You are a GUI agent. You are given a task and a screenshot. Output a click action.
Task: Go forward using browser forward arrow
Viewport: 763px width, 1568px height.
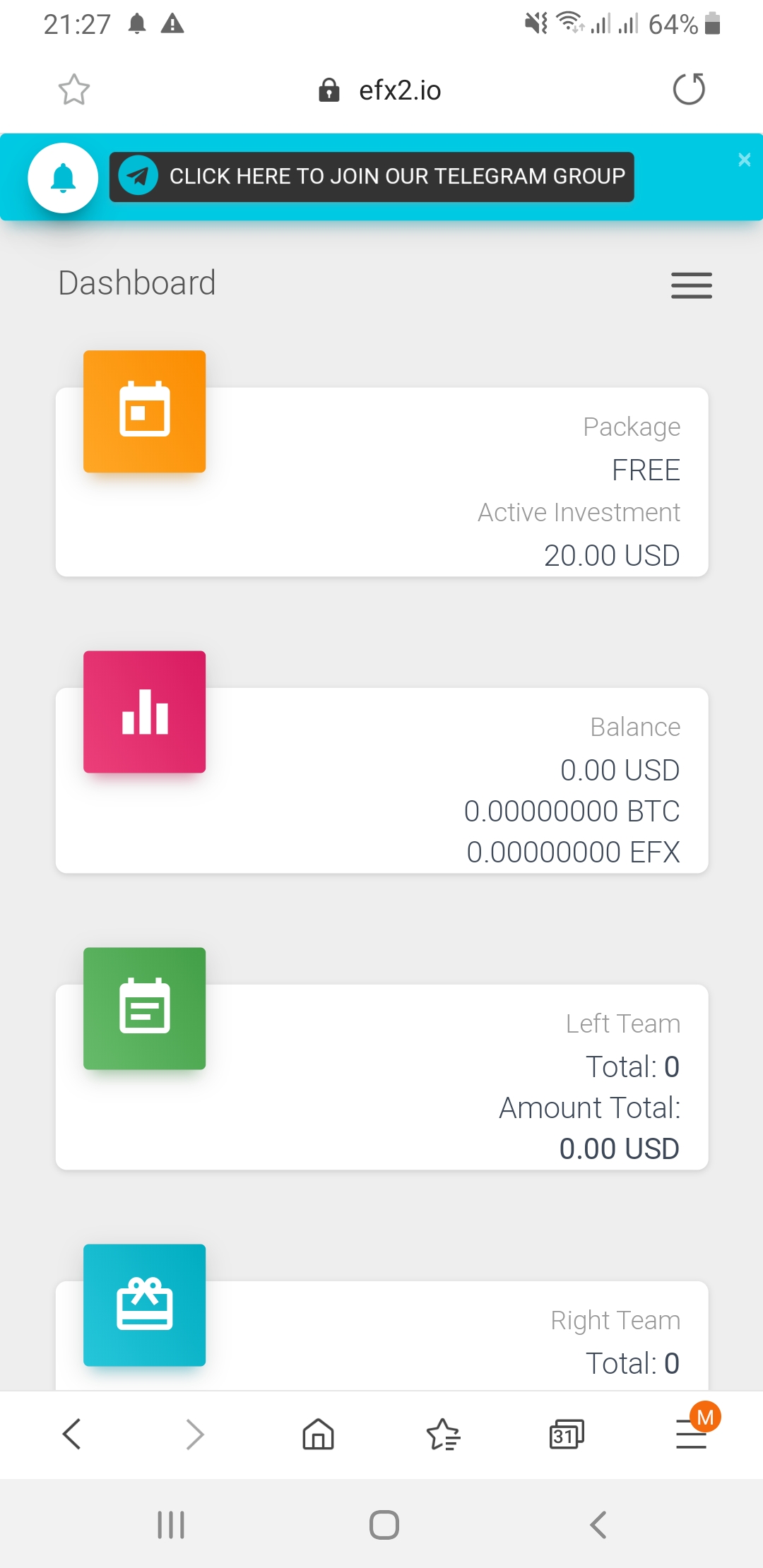click(195, 1434)
